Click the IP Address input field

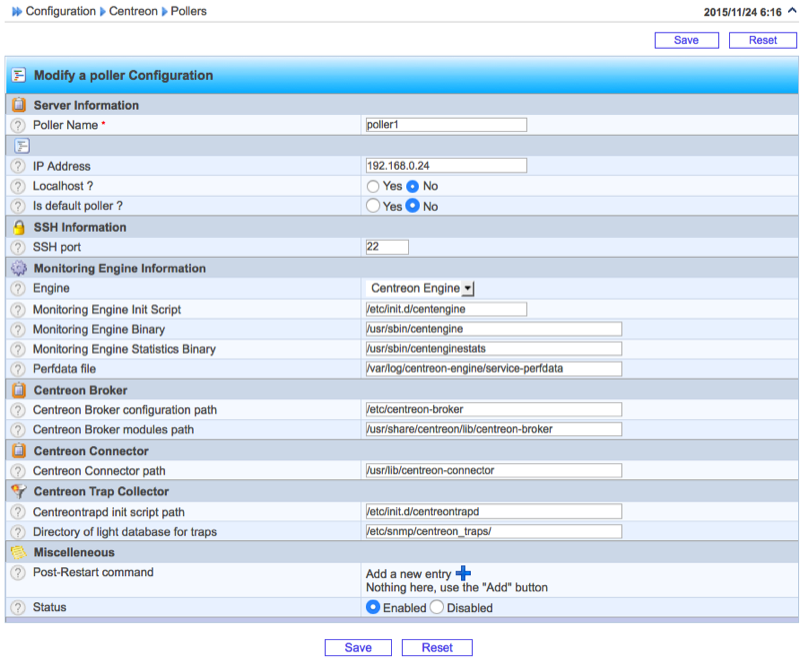[x=446, y=166]
